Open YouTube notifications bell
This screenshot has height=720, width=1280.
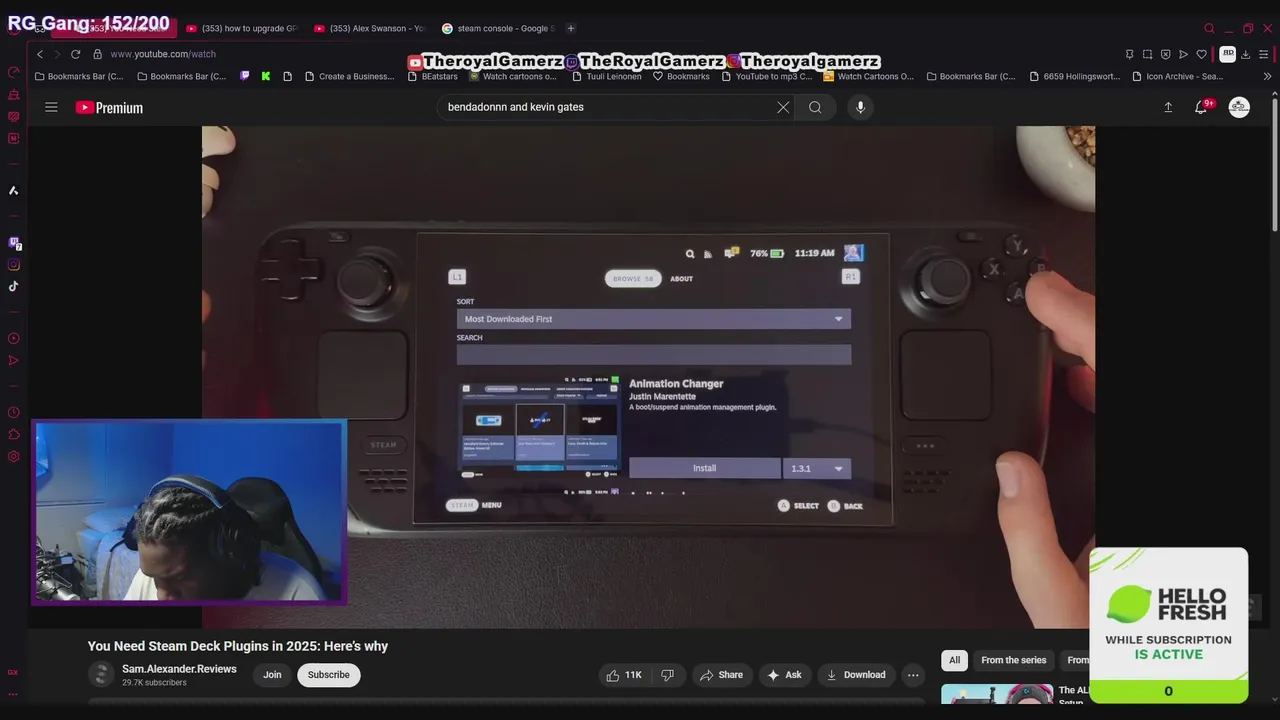(x=1201, y=107)
